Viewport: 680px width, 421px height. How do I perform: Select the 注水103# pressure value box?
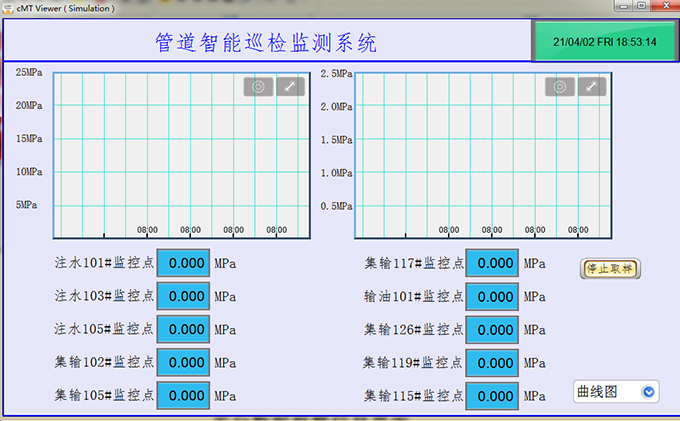pos(183,296)
